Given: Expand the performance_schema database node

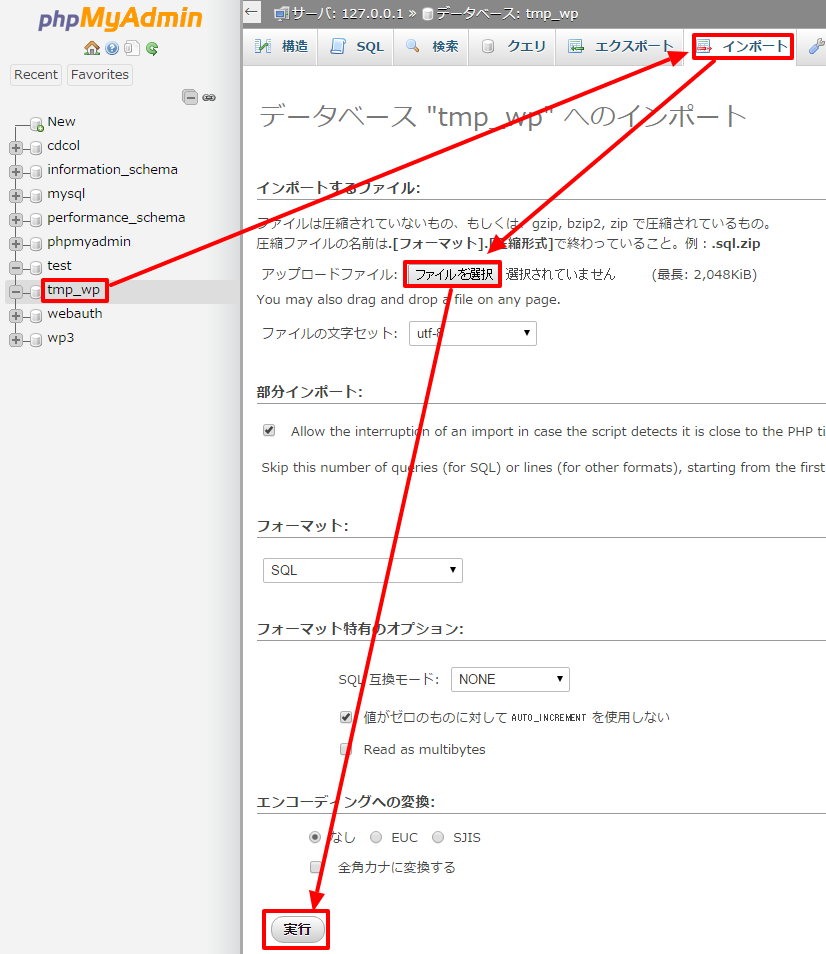Looking at the screenshot, I should point(16,220).
